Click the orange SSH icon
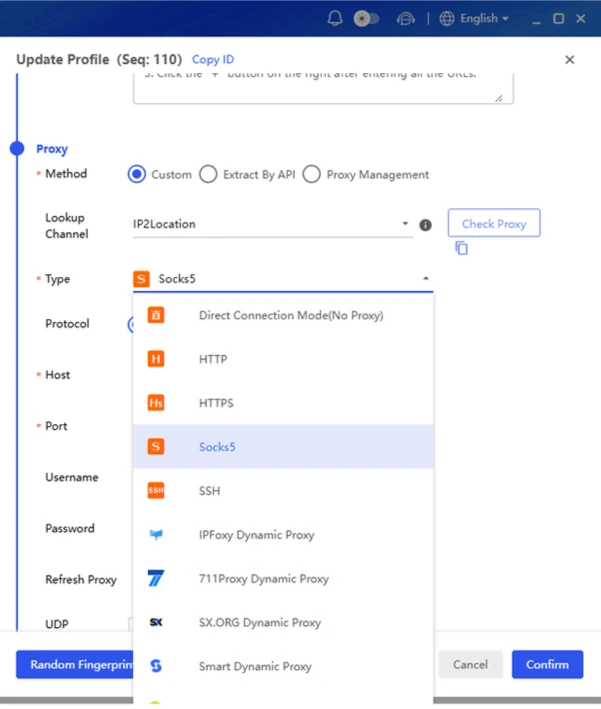Screen dimensions: 601x709 point(156,491)
